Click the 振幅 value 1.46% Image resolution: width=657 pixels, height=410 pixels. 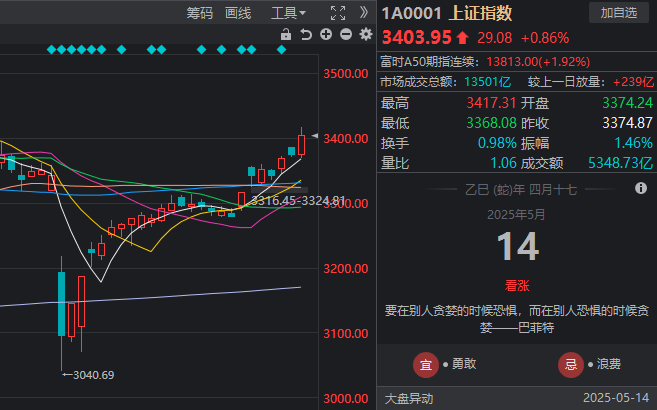(x=633, y=143)
